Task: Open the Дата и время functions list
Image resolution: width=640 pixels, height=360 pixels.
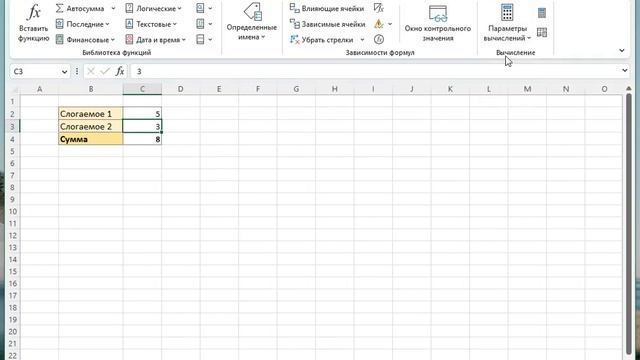Action: coord(156,40)
